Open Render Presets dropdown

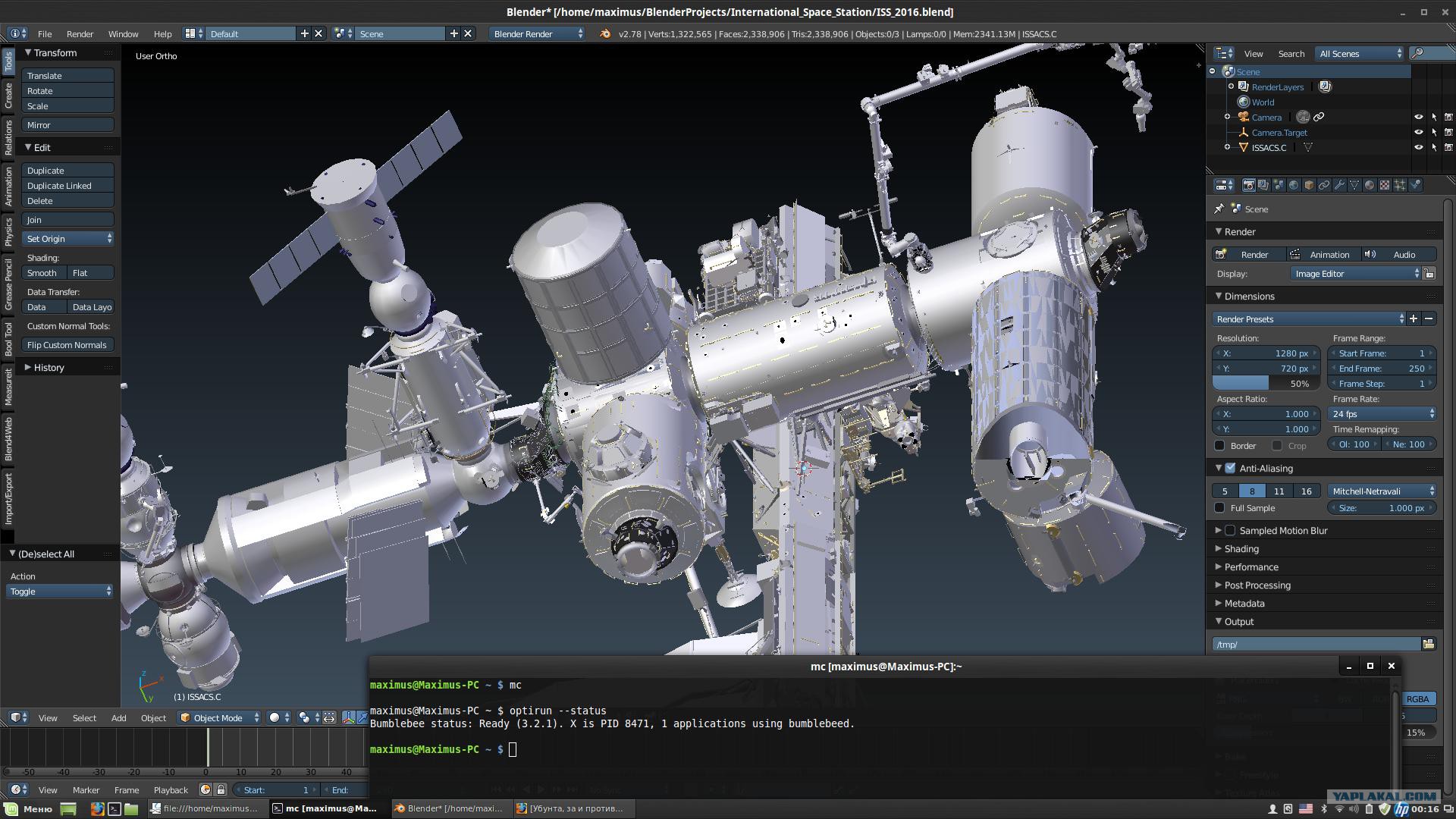click(1308, 319)
